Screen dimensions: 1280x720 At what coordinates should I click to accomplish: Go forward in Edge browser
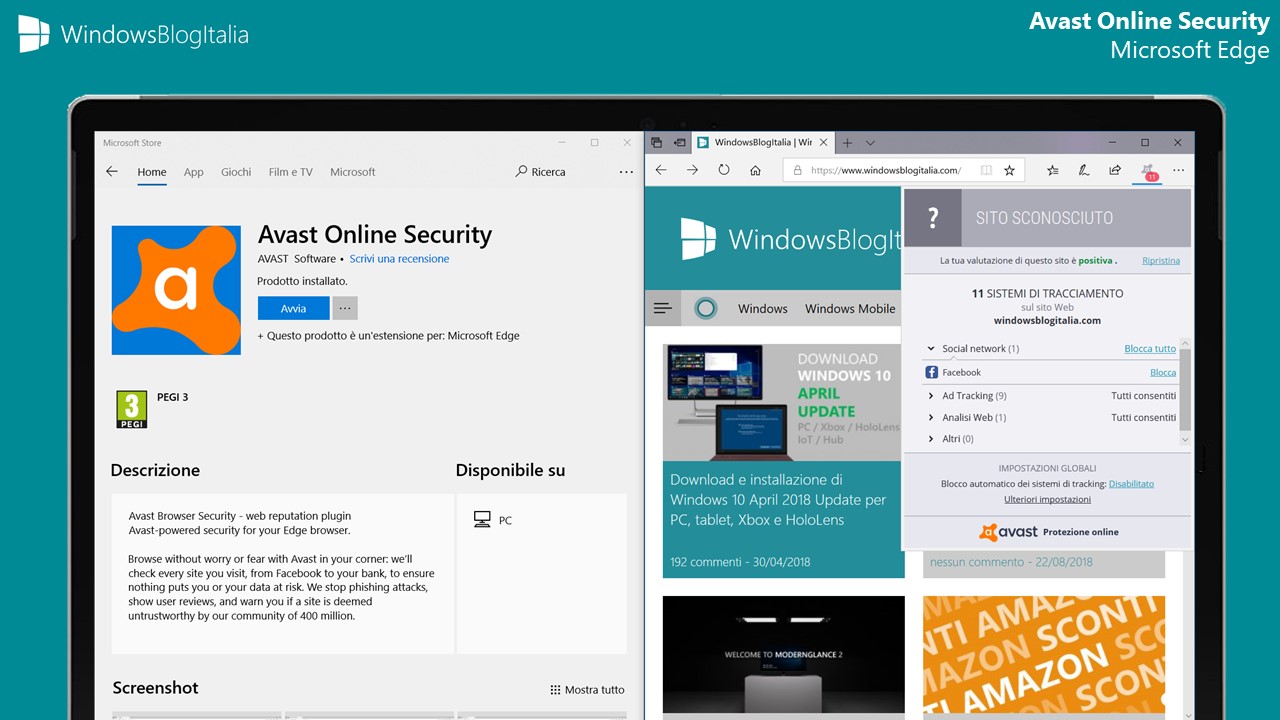point(692,171)
